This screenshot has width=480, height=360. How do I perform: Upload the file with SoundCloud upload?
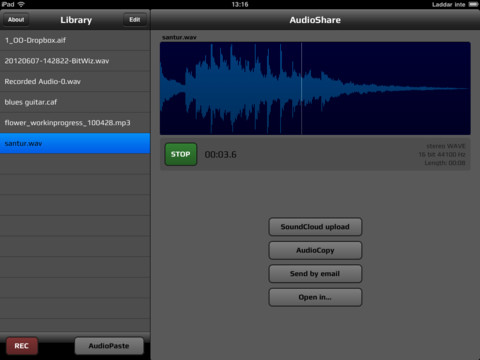click(x=315, y=227)
